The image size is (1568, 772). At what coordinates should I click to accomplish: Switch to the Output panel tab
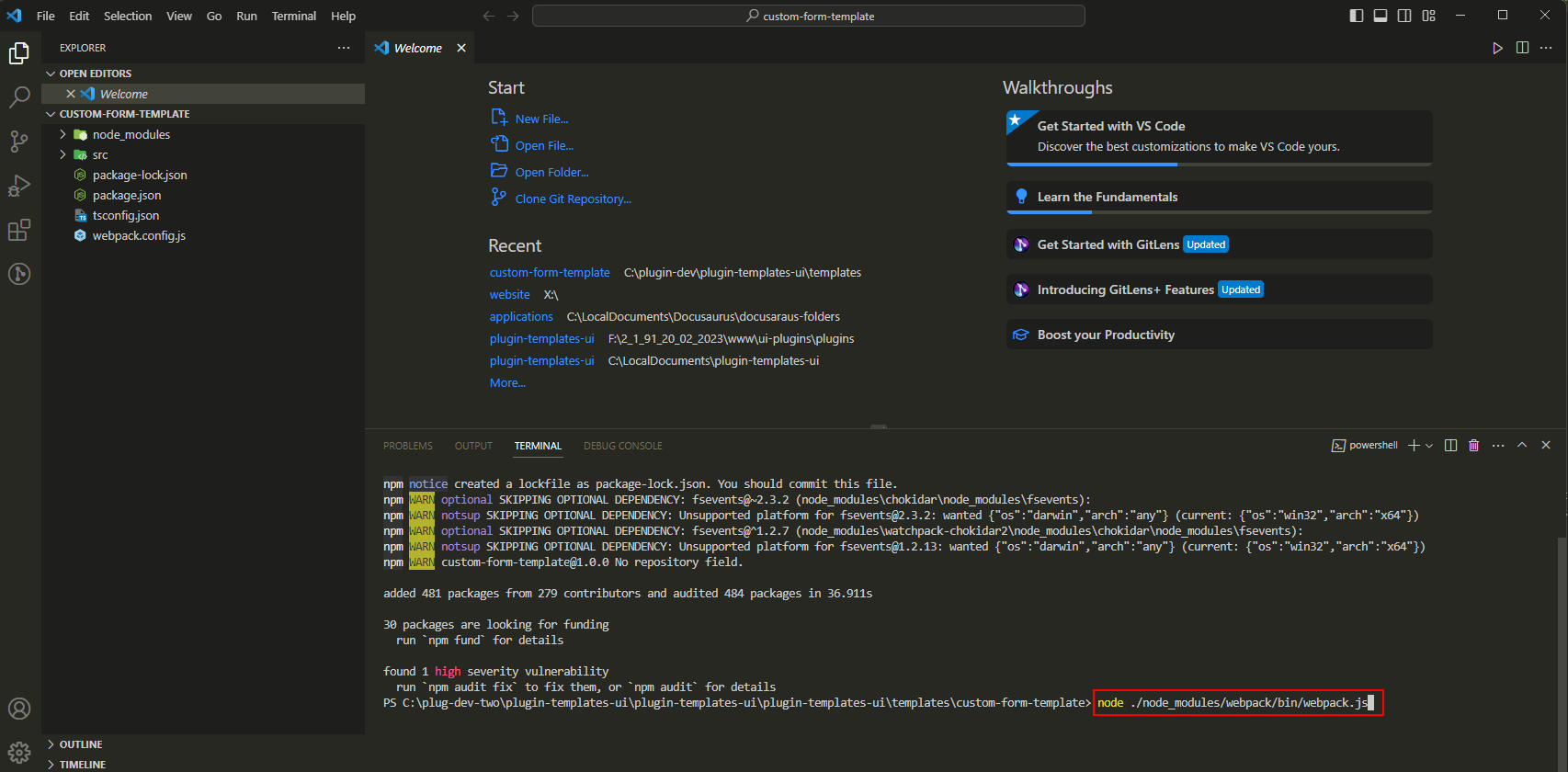[473, 446]
